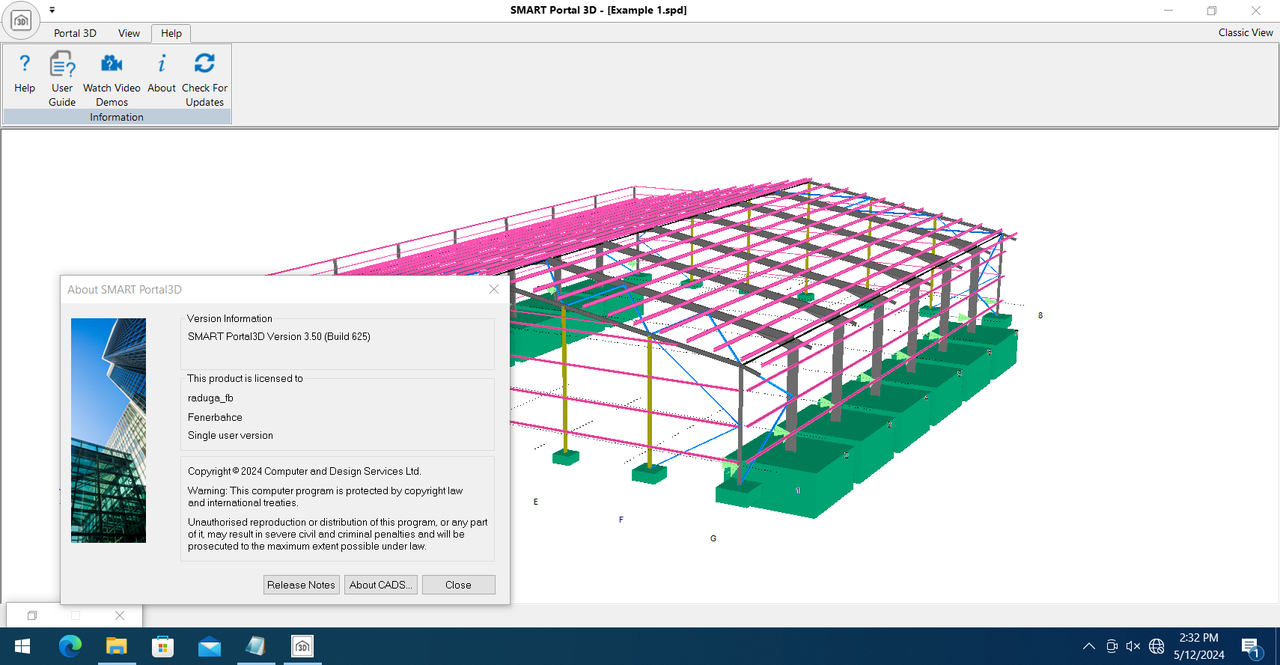1280x665 pixels.
Task: Restore the minimized child window at bottom left
Action: click(32, 616)
